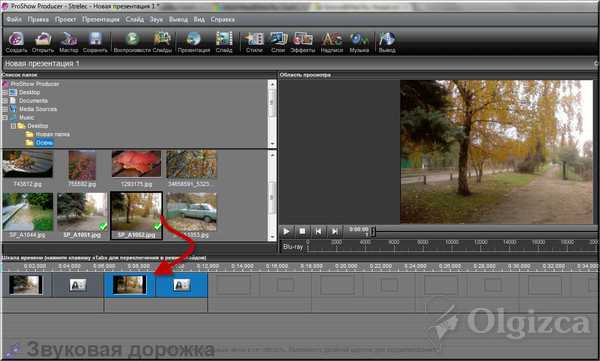Select the Новая папка folder

click(x=52, y=134)
